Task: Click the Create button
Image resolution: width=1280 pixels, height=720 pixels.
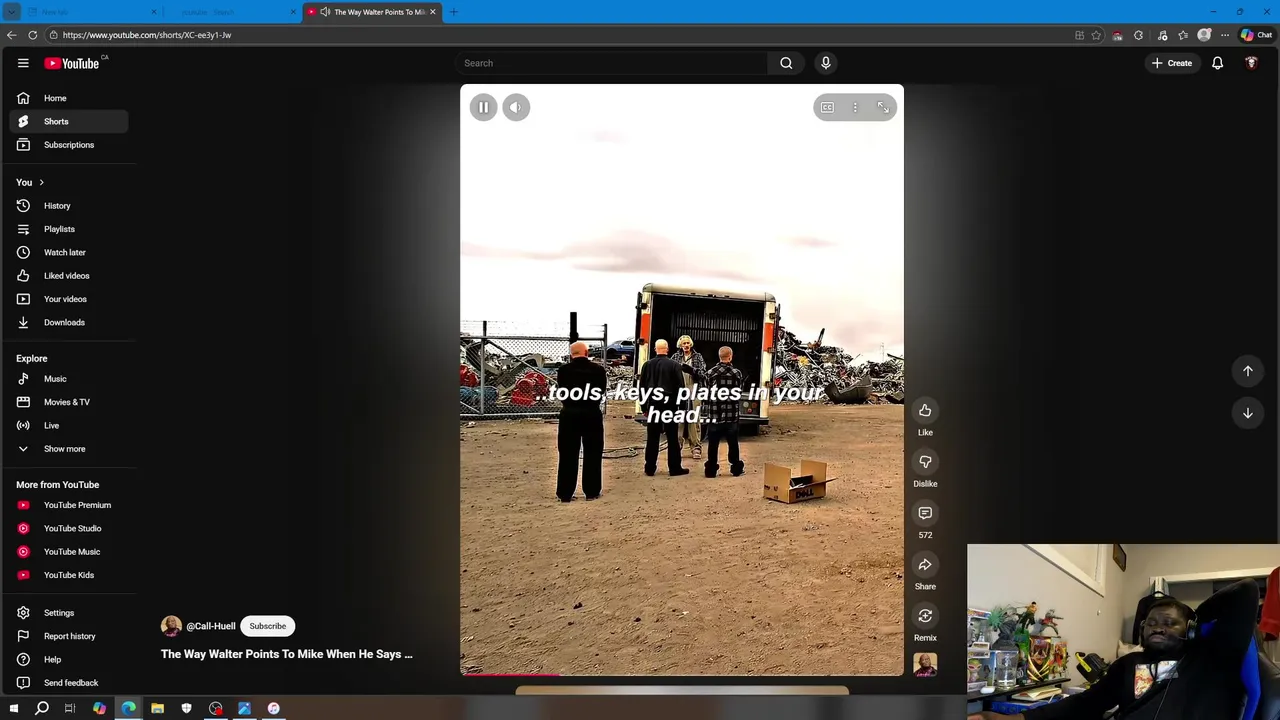Action: [1171, 63]
